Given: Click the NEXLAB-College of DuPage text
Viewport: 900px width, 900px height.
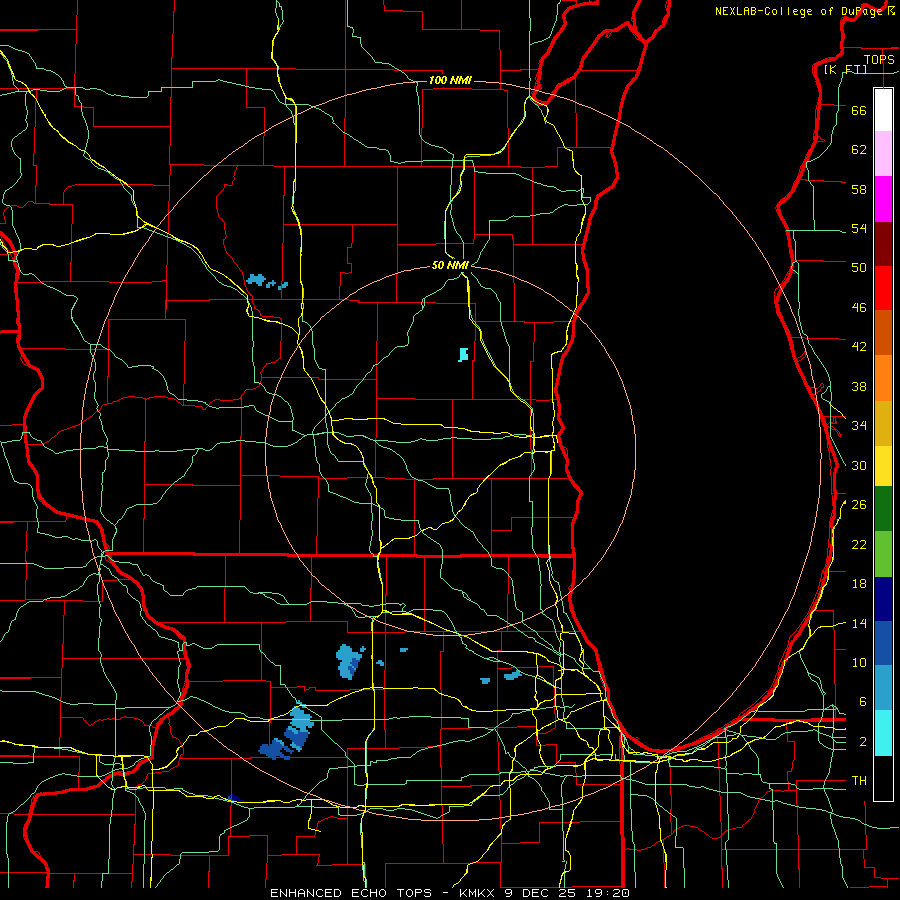Looking at the screenshot, I should 798,11.
